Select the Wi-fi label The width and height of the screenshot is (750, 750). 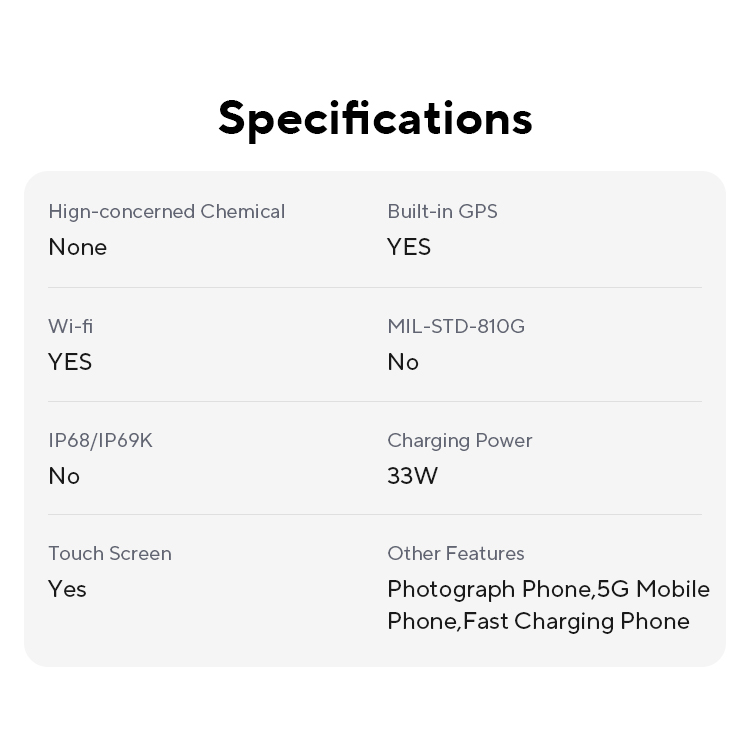tap(70, 326)
